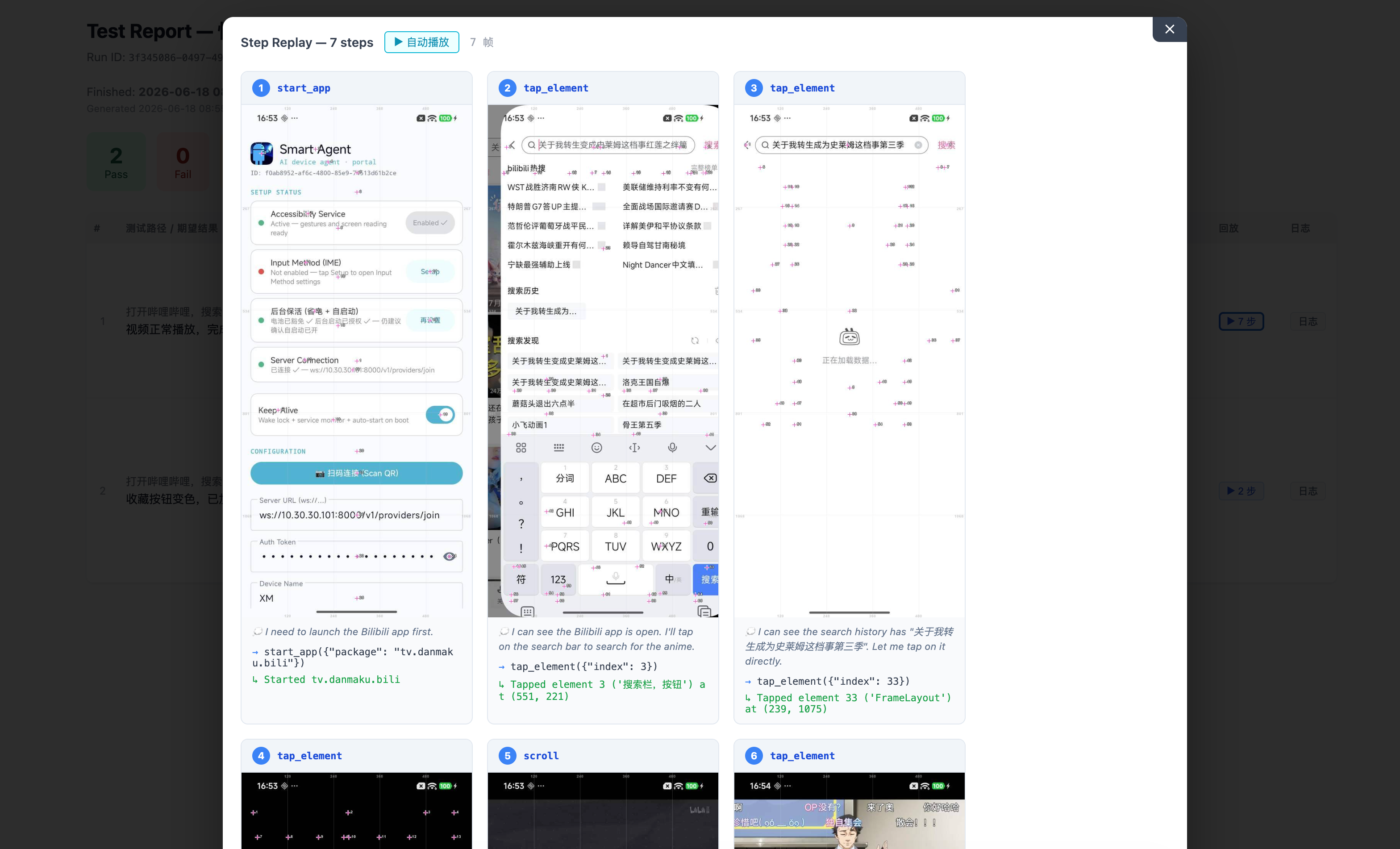Select hot search 宁缺最强辅助上线
Screen dimensions: 1400x849
click(x=539, y=265)
